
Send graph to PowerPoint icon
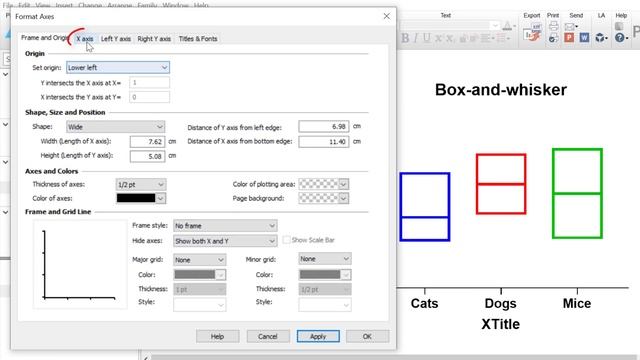(x=569, y=38)
